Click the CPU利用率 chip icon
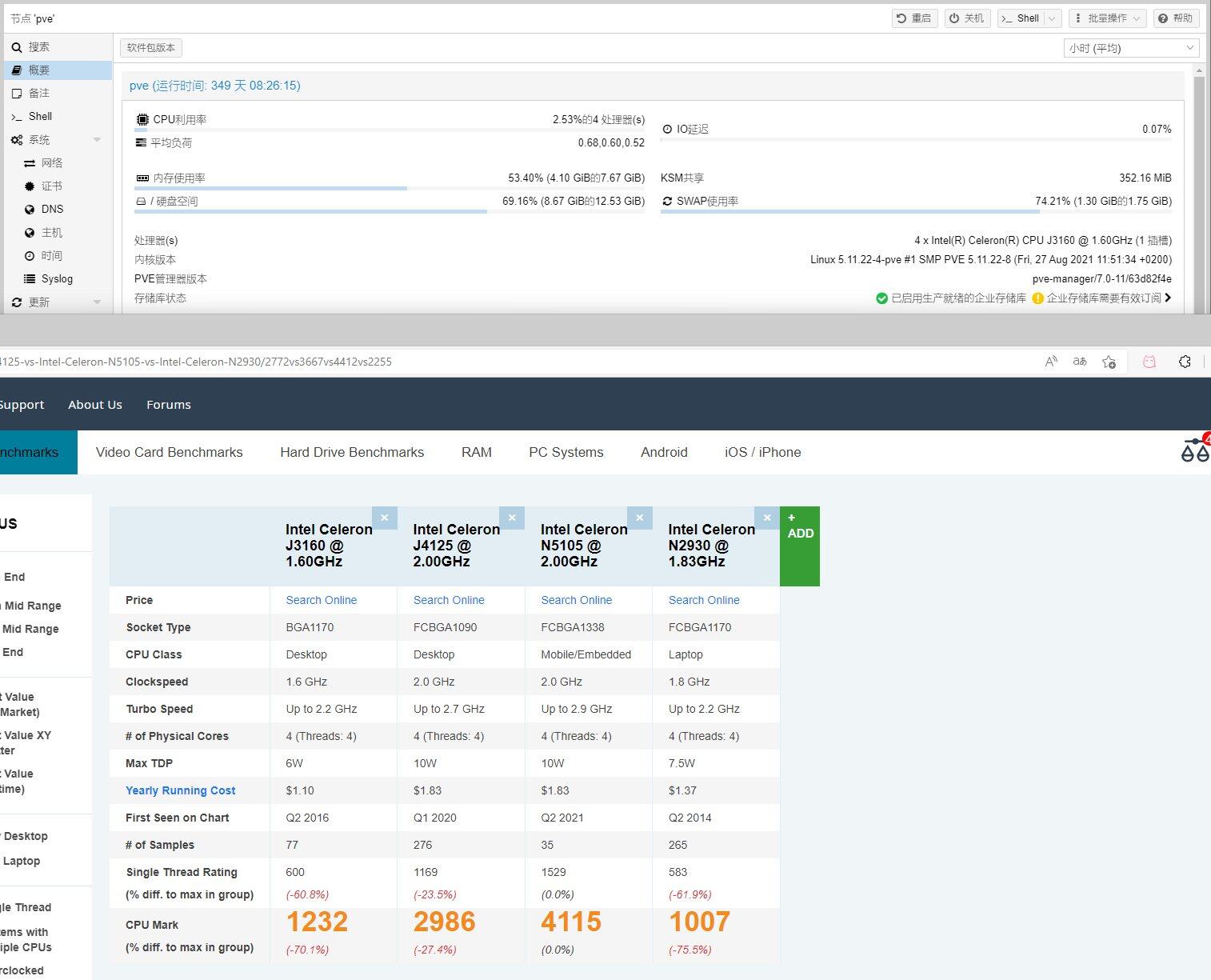 (142, 120)
